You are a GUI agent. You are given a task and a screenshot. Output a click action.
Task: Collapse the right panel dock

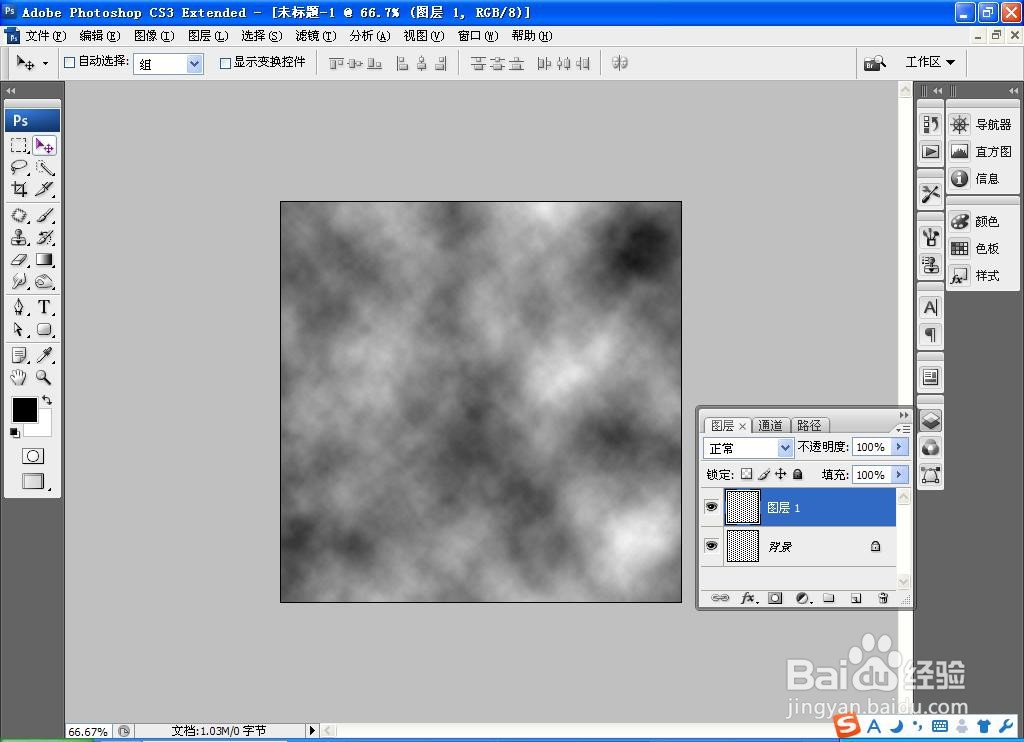(1013, 91)
